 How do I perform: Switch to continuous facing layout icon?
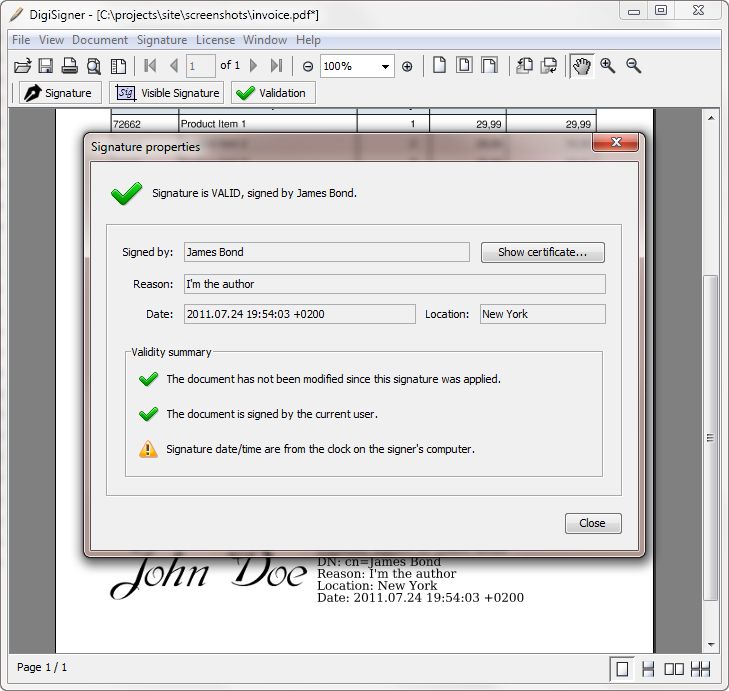pos(700,670)
